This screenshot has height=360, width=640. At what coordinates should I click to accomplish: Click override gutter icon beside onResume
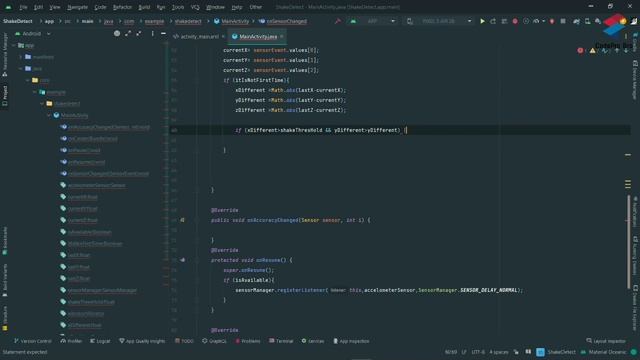(182, 260)
